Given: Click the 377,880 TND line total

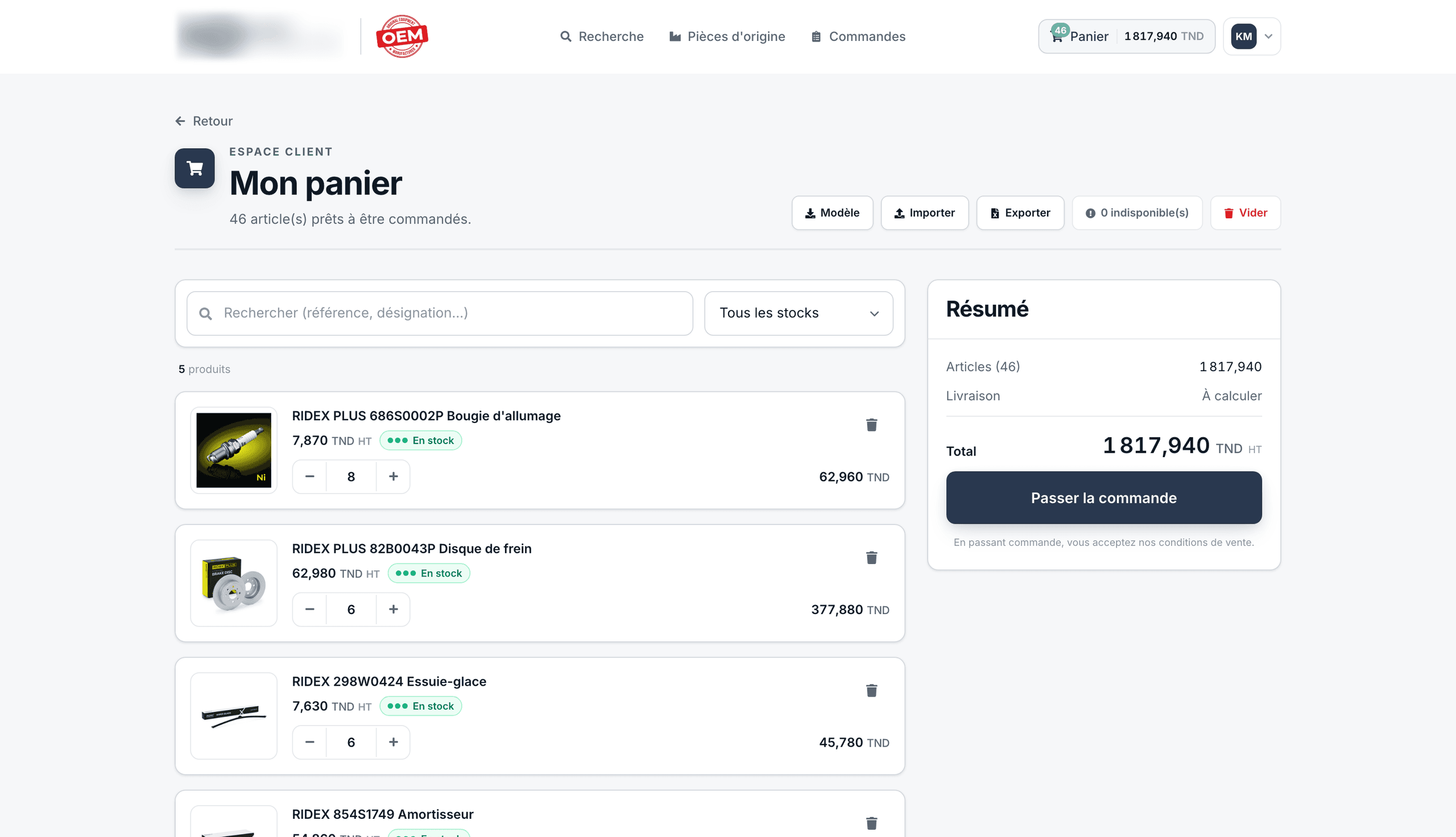Looking at the screenshot, I should 850,610.
